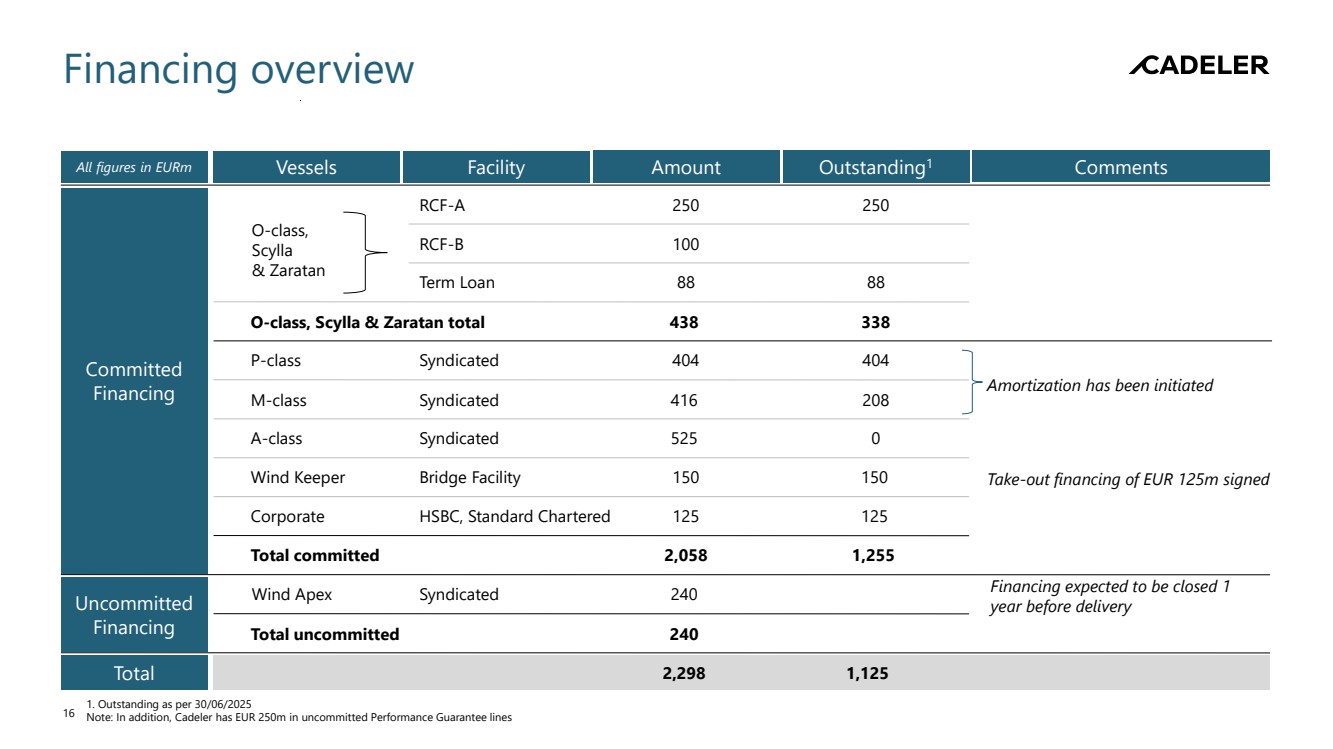The image size is (1333, 749).
Task: Click the Wind Apex vessel cell
Action: tap(291, 595)
